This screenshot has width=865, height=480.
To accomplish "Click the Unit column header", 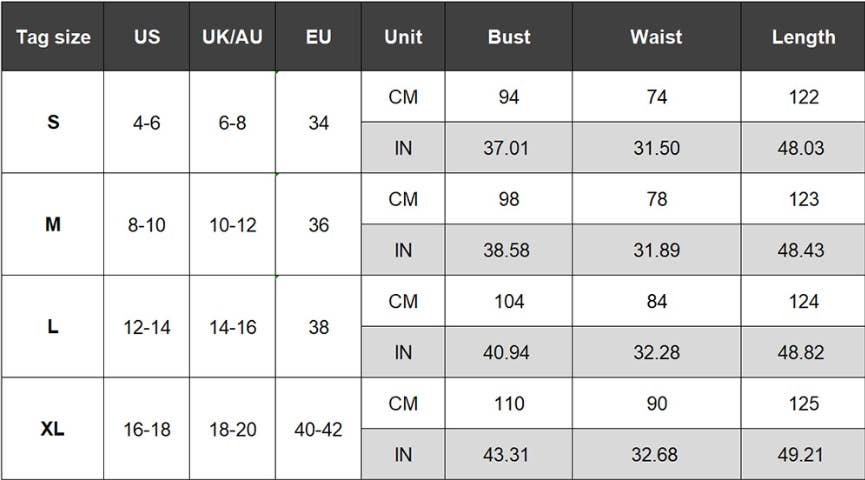I will point(403,37).
